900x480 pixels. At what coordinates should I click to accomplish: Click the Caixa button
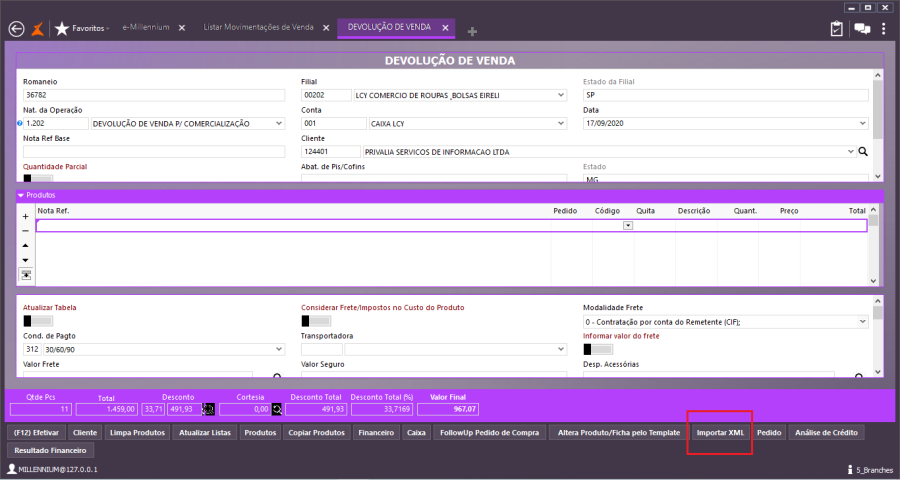coord(416,432)
